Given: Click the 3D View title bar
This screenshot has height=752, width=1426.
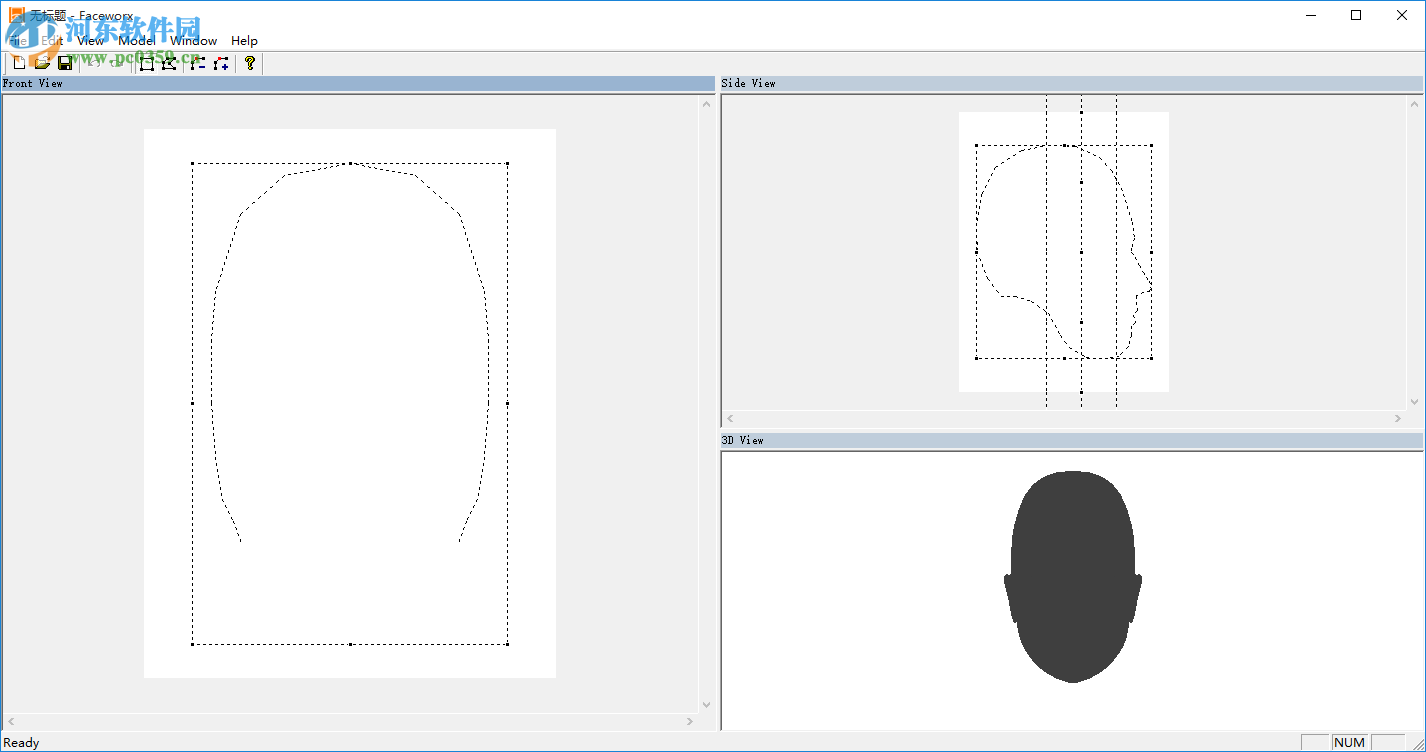Looking at the screenshot, I should pyautogui.click(x=742, y=440).
